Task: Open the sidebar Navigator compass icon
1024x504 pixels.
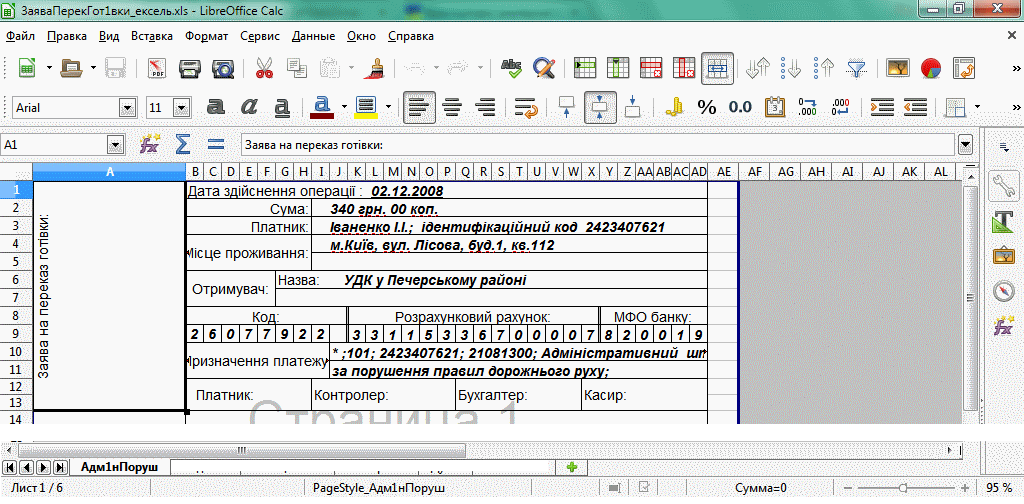Action: [1004, 290]
